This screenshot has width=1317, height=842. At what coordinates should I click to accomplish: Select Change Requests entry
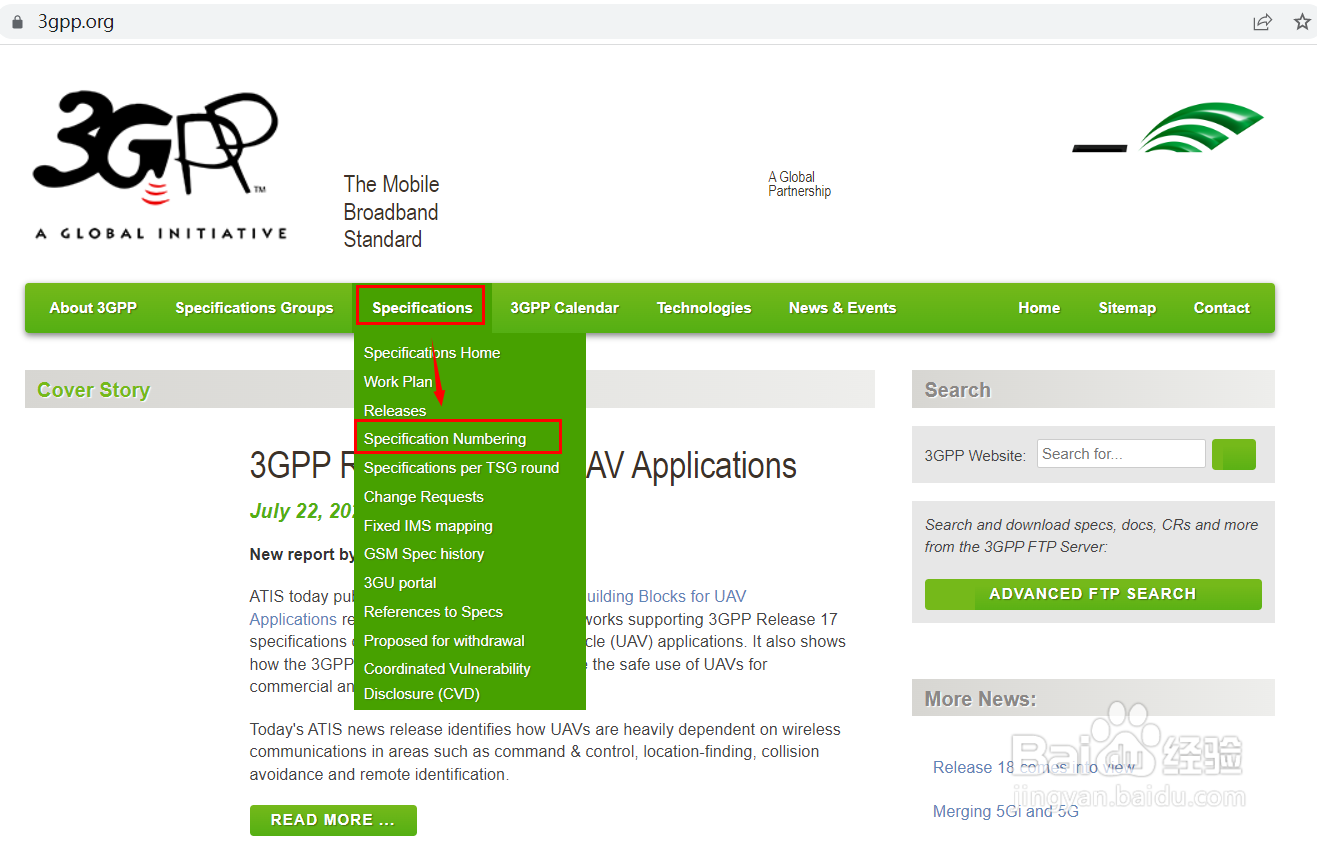tap(424, 497)
